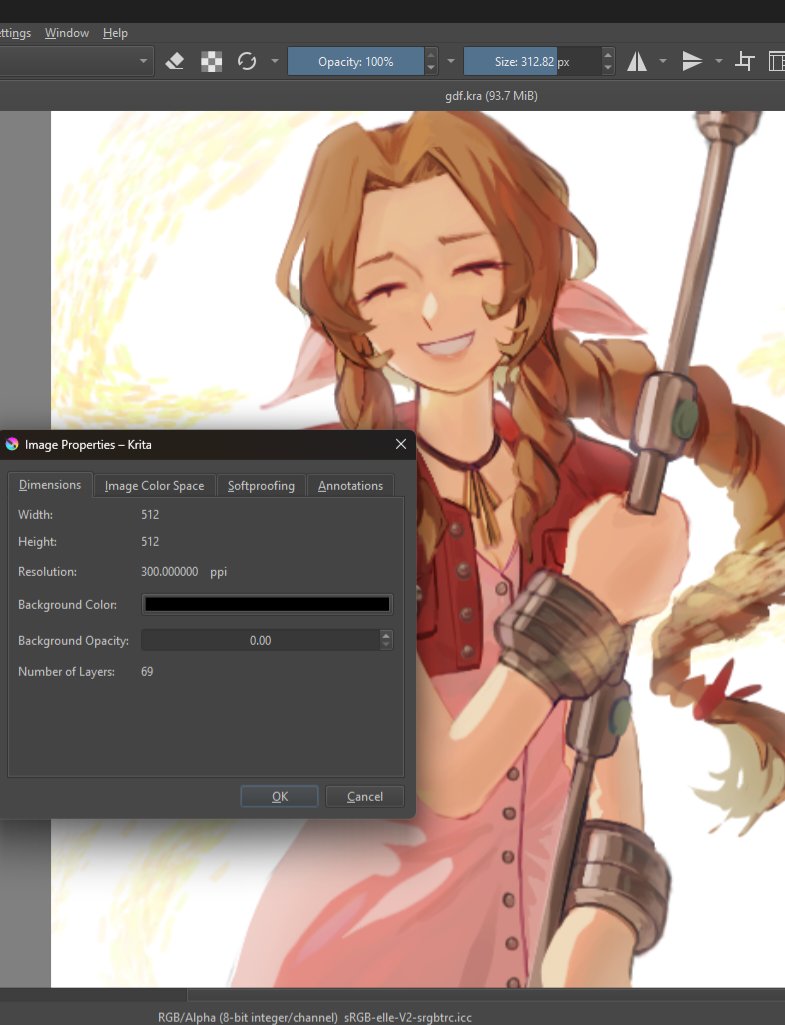Click the Background Opacity 0.00 field
Viewport: 785px width, 1025px height.
tap(260, 641)
